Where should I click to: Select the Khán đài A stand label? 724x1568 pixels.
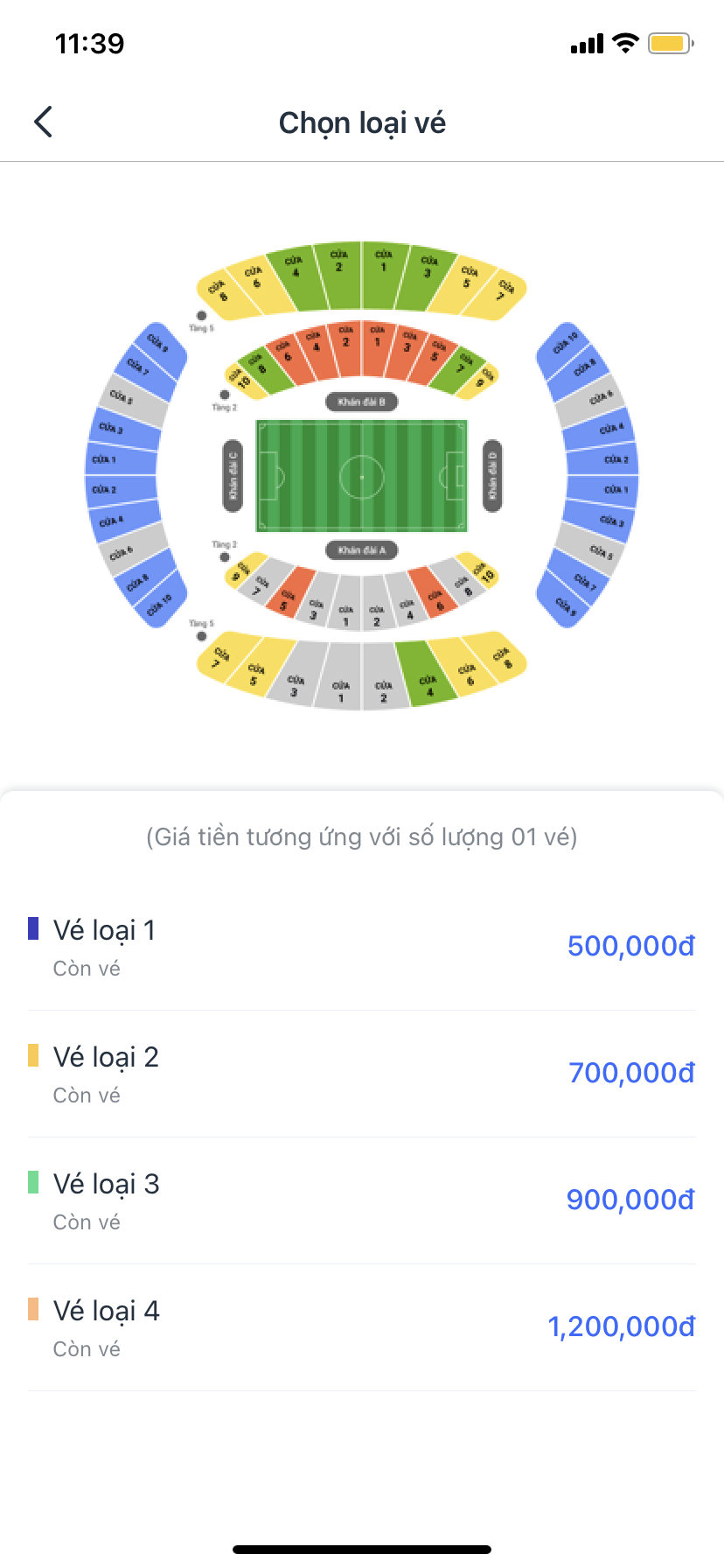(x=362, y=550)
